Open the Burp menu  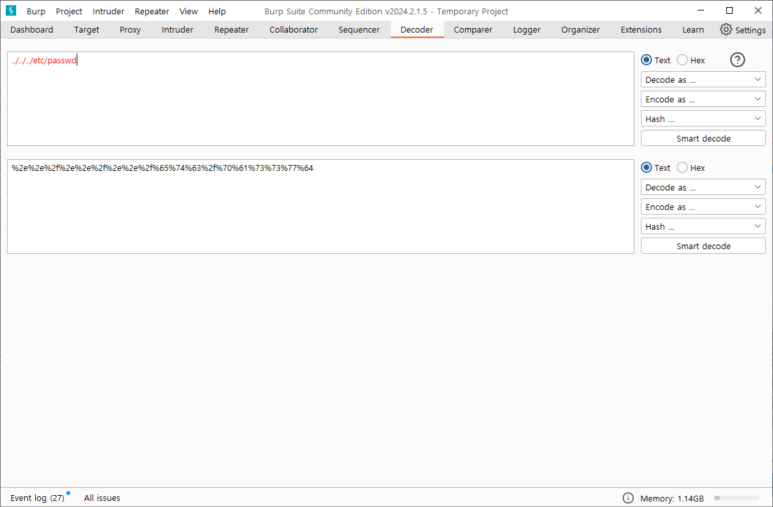[x=35, y=11]
